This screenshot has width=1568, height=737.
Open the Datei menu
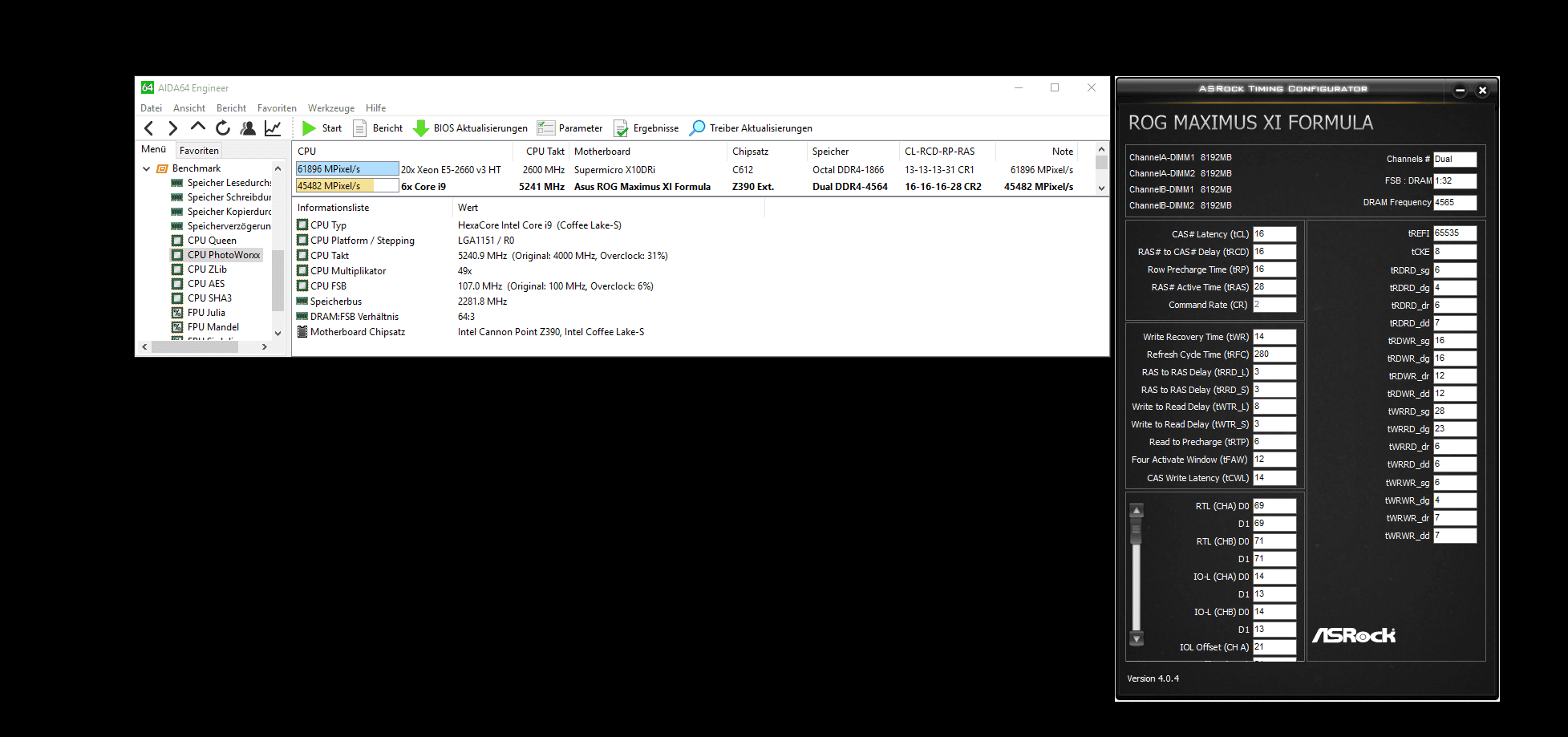coord(151,108)
